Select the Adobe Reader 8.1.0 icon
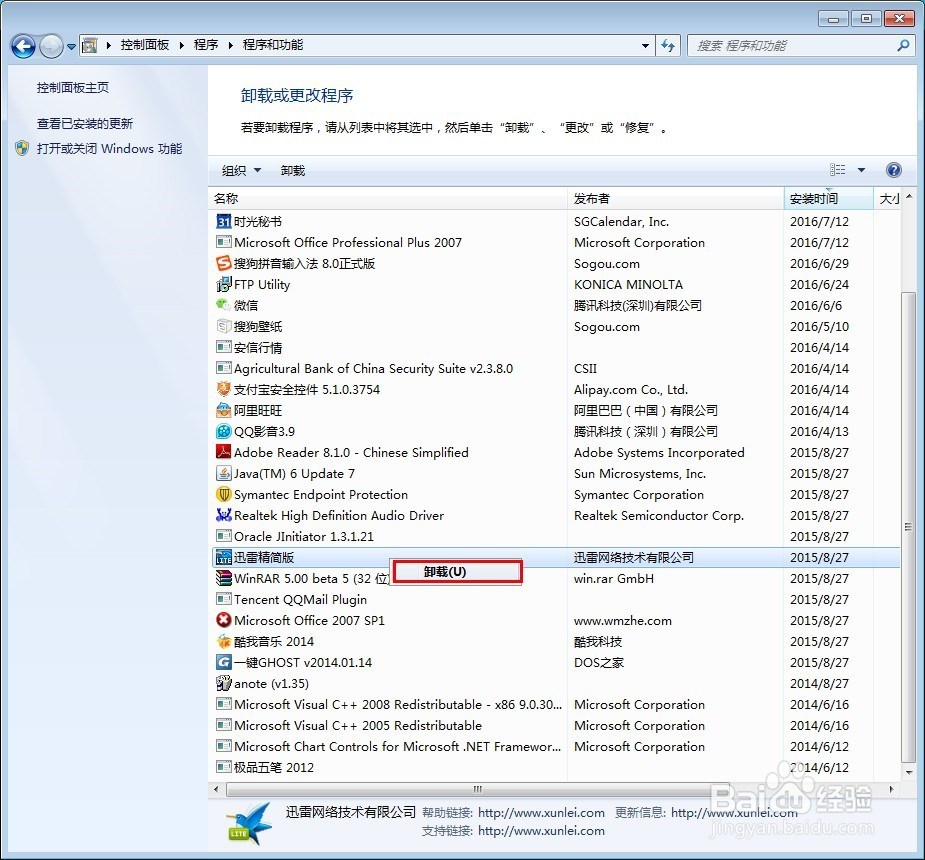The image size is (925, 860). click(x=225, y=453)
